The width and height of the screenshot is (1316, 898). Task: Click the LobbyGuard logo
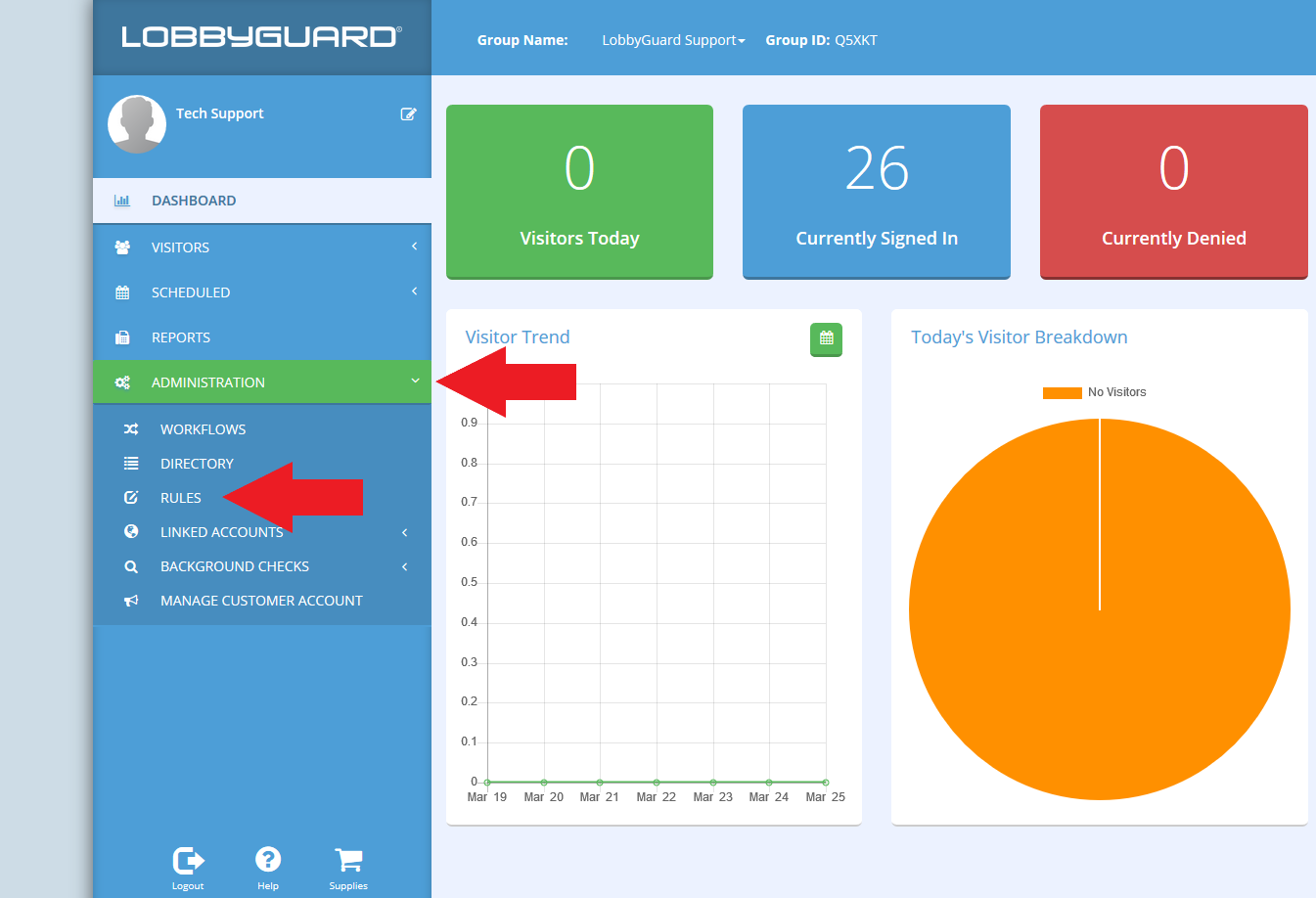[x=261, y=37]
